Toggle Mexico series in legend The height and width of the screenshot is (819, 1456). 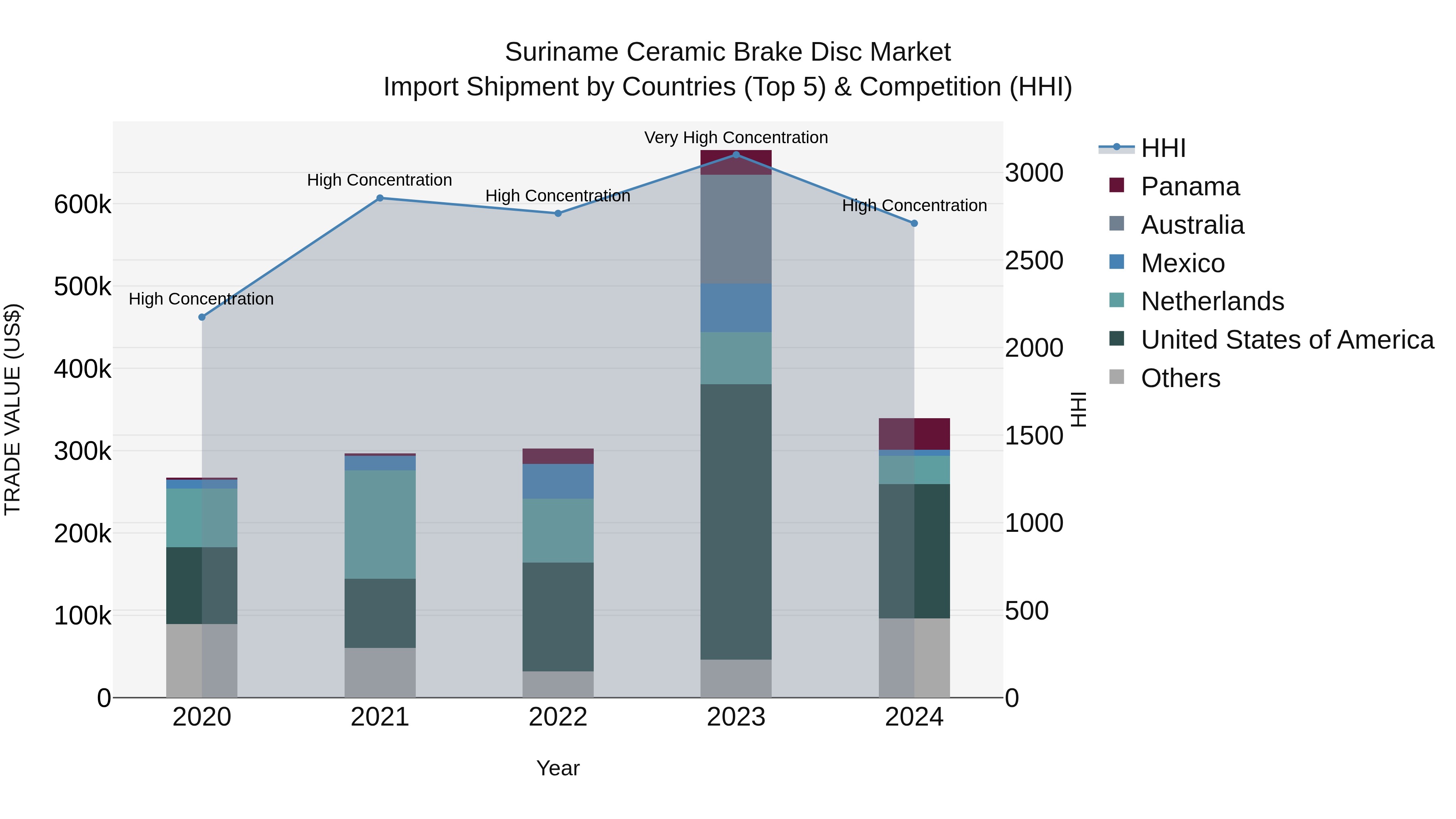tap(1167, 263)
